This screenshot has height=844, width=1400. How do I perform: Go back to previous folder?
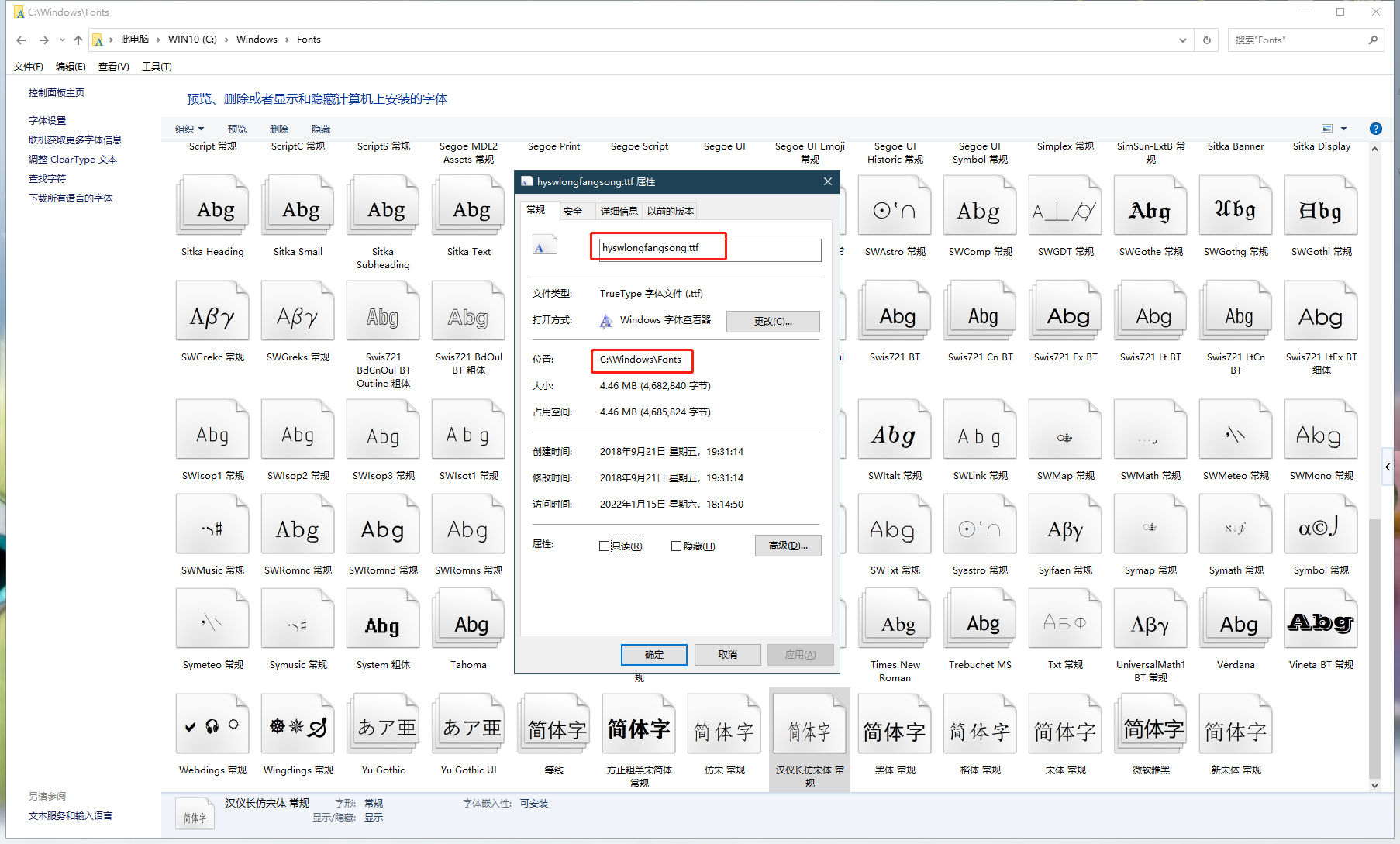[x=21, y=40]
